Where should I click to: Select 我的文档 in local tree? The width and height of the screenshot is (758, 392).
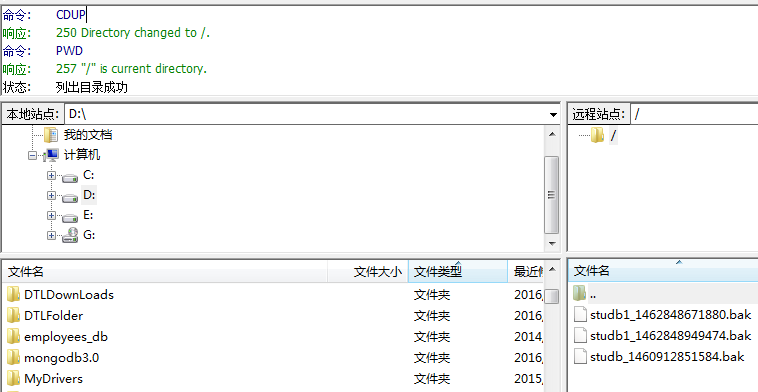point(88,134)
